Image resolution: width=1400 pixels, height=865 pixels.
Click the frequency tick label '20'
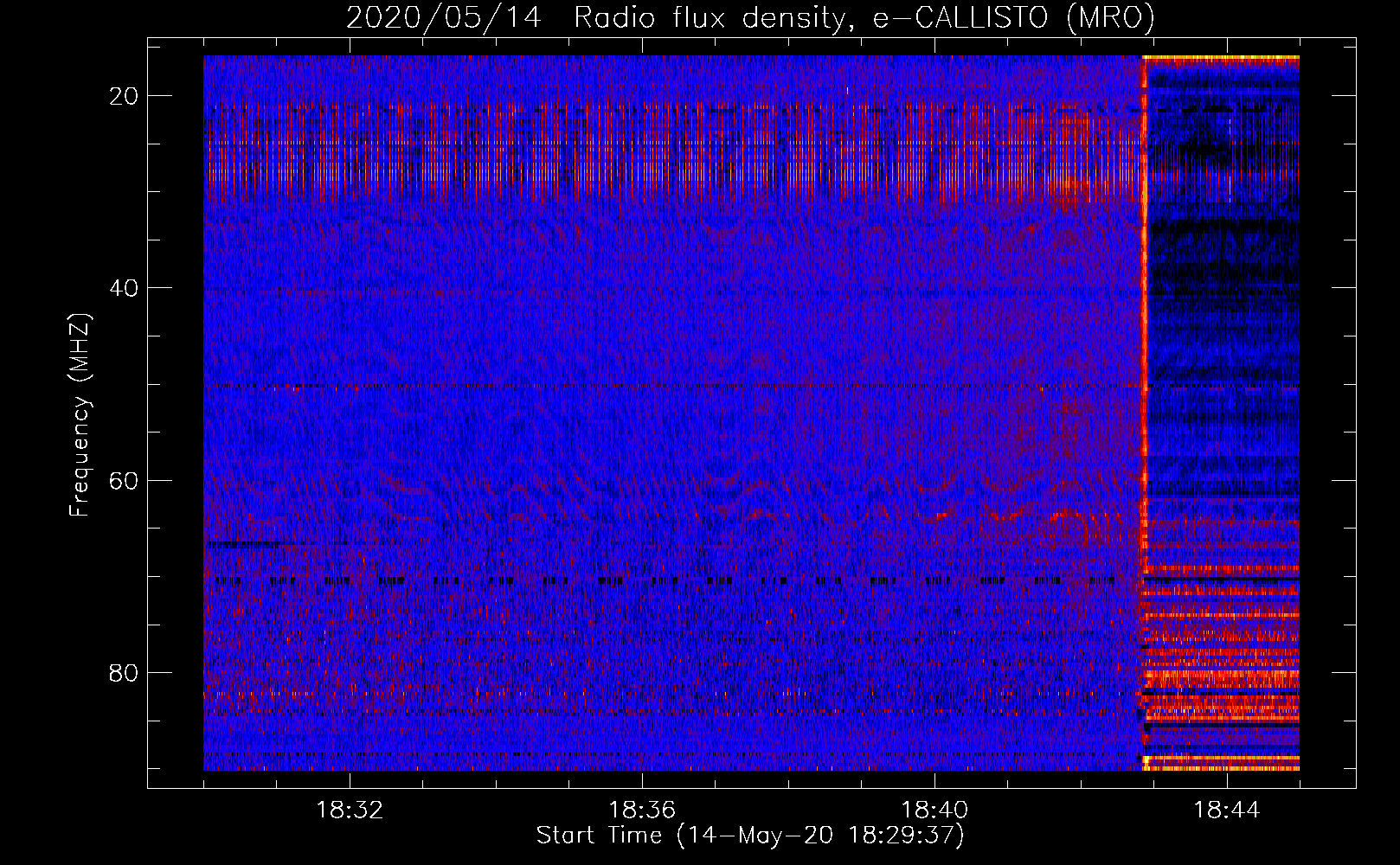pos(125,96)
